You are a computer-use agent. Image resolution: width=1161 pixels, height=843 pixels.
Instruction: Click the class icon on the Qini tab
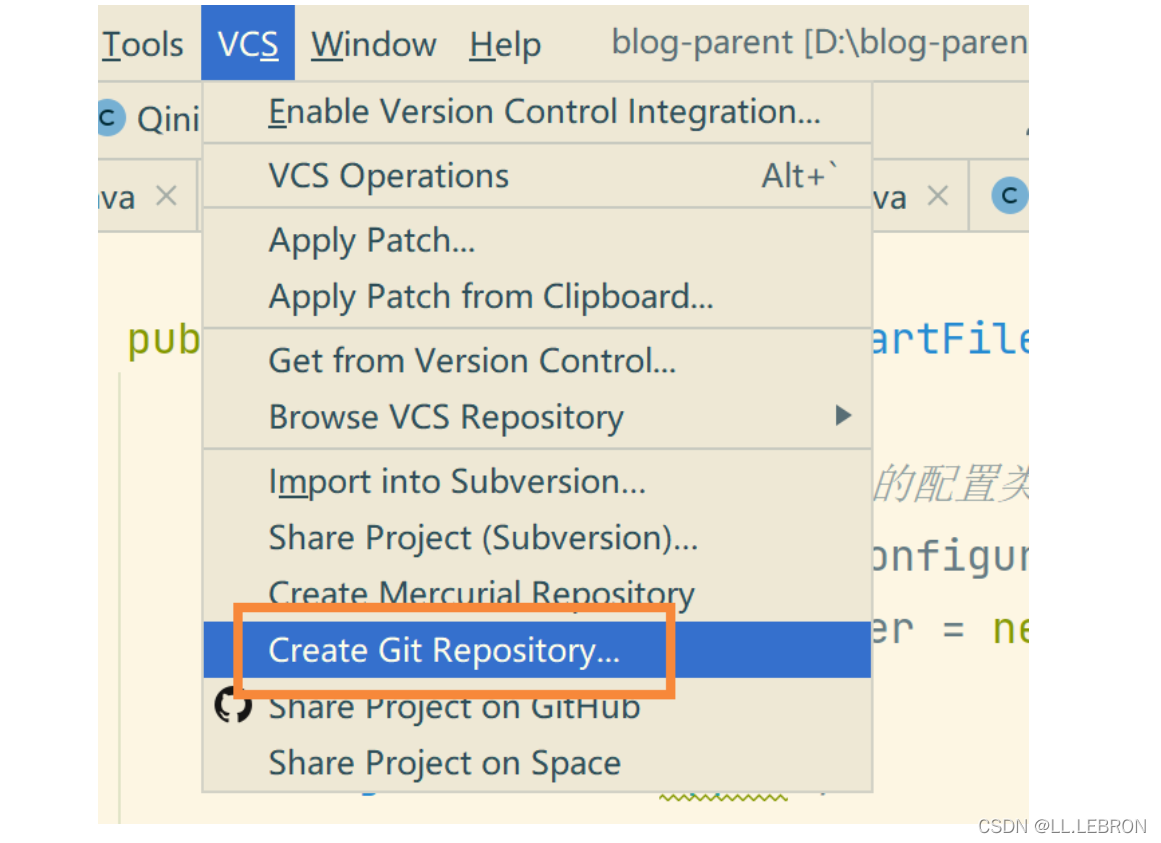(x=110, y=118)
